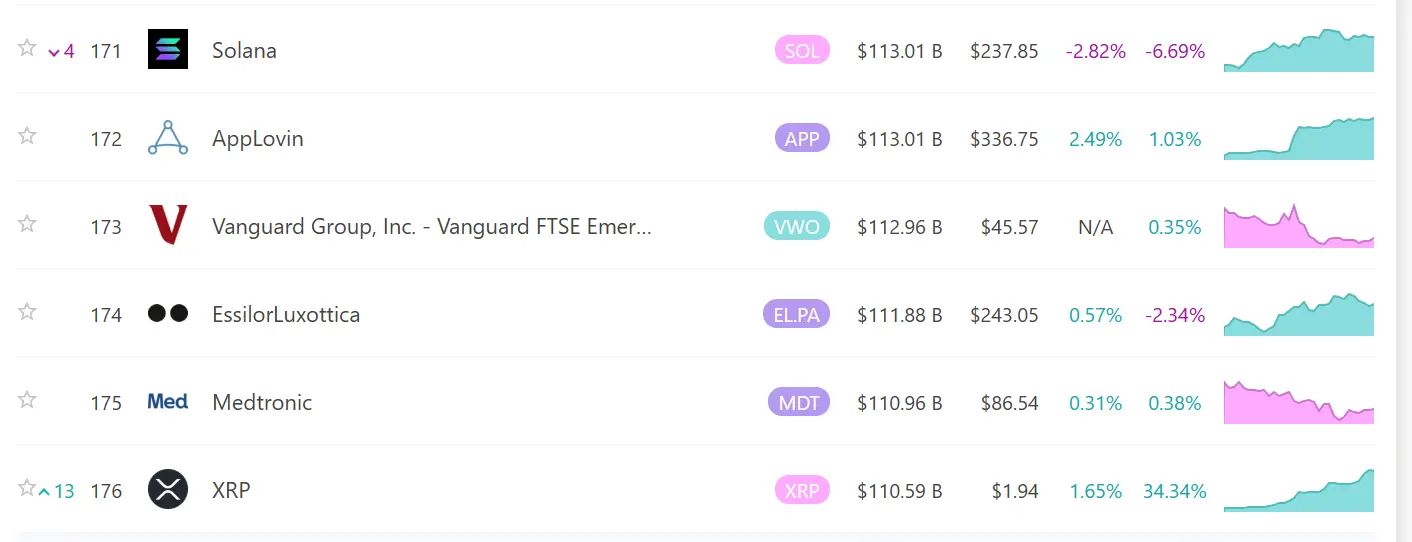Viewport: 1412px width, 542px height.
Task: Click the XRP logo icon
Action: [x=167, y=490]
